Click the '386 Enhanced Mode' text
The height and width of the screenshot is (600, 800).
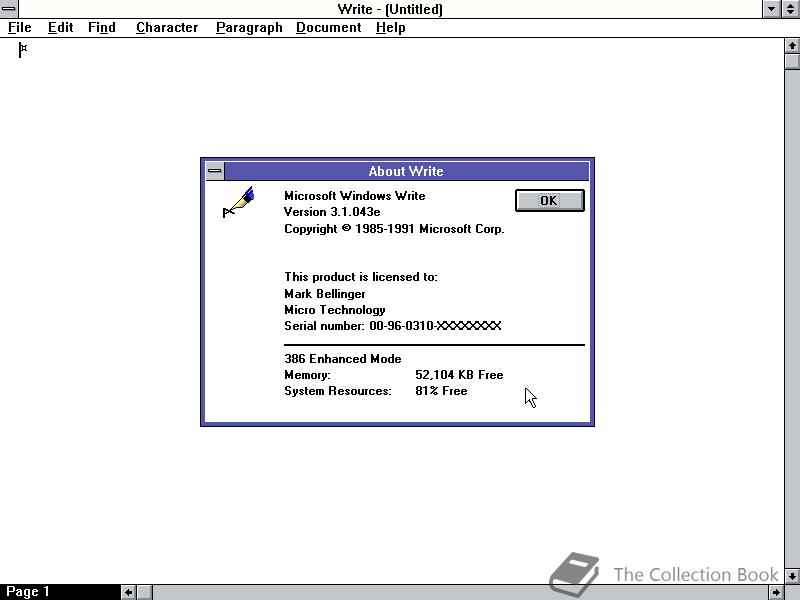pos(343,359)
